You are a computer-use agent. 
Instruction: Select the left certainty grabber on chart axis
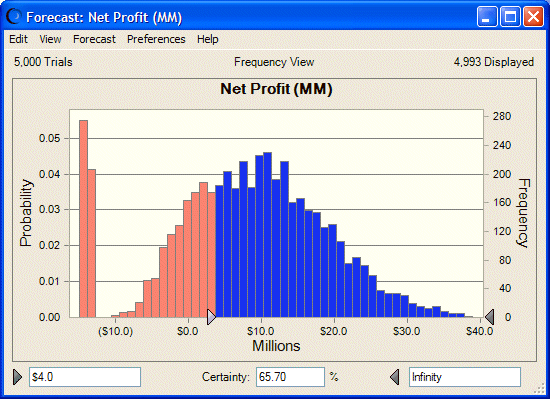(212, 317)
